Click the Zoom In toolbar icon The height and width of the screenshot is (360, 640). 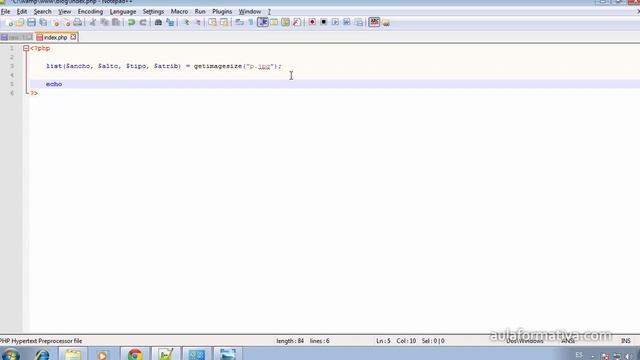[186, 22]
